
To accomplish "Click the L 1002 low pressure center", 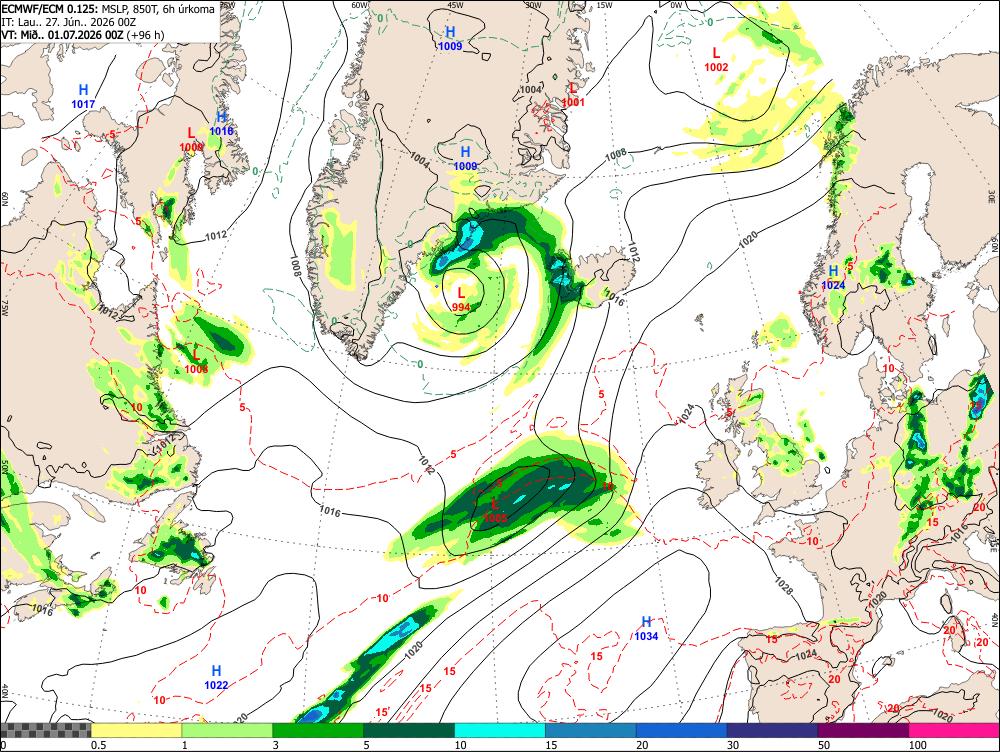I will (716, 59).
